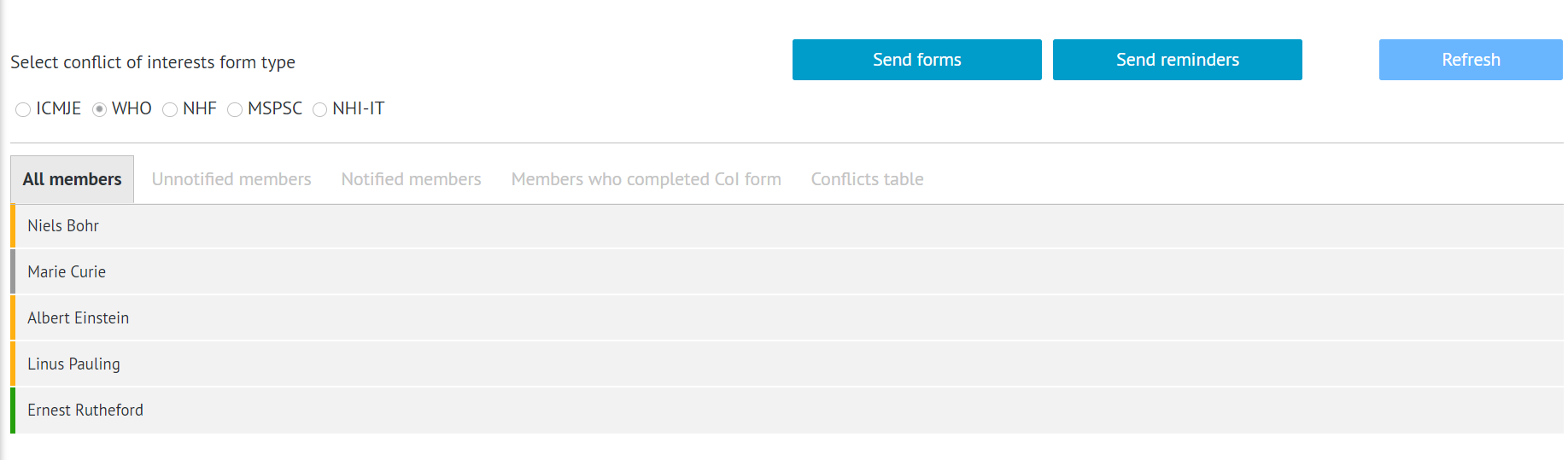Viewport: 1568px width, 460px height.
Task: Expand the Albert Einstein member row
Action: (79, 318)
